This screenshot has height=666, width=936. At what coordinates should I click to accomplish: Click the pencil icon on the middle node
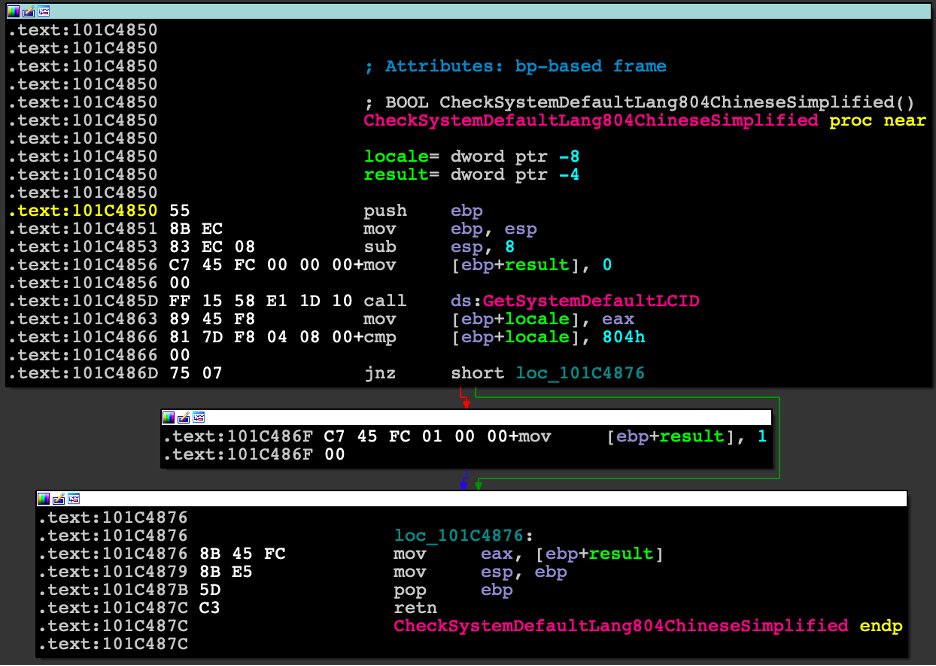point(182,417)
